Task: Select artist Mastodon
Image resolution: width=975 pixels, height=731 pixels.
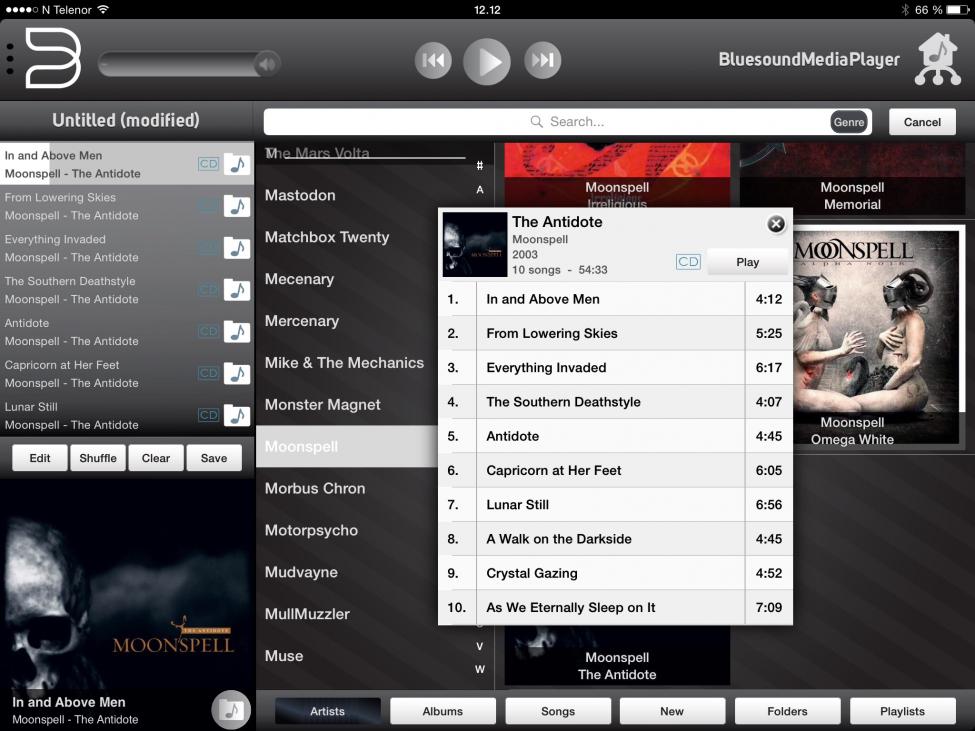Action: [x=300, y=195]
